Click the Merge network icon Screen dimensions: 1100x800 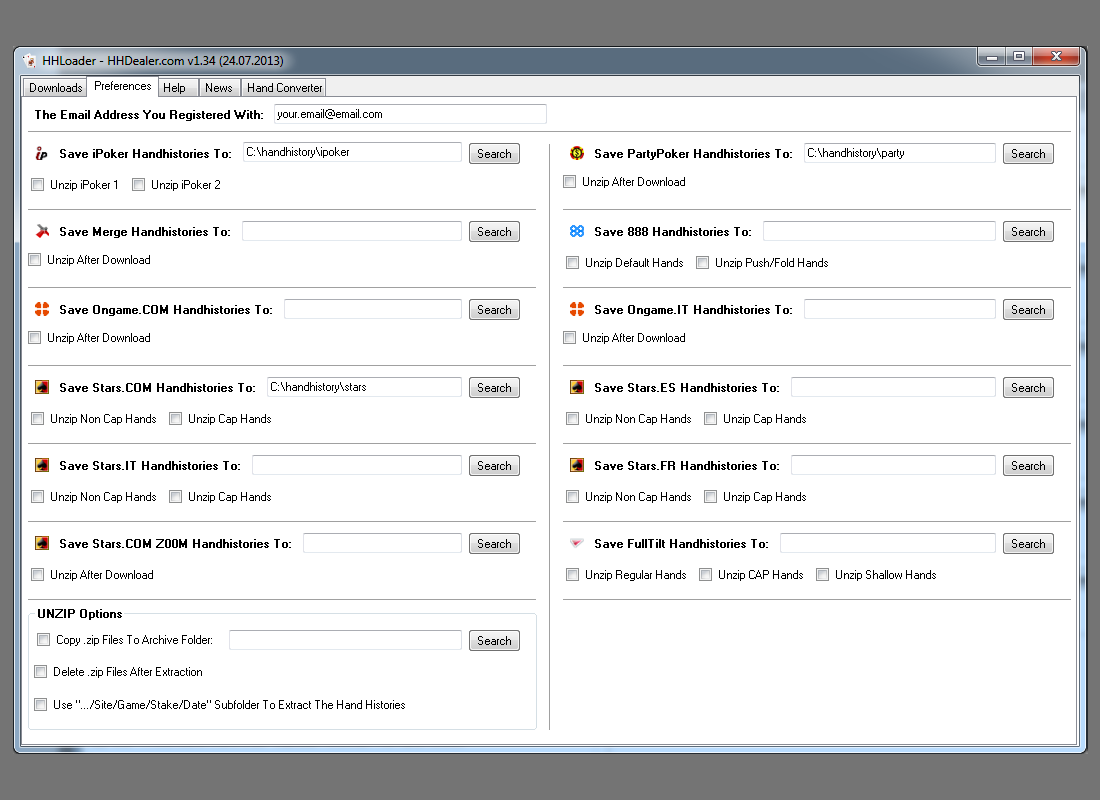point(42,232)
